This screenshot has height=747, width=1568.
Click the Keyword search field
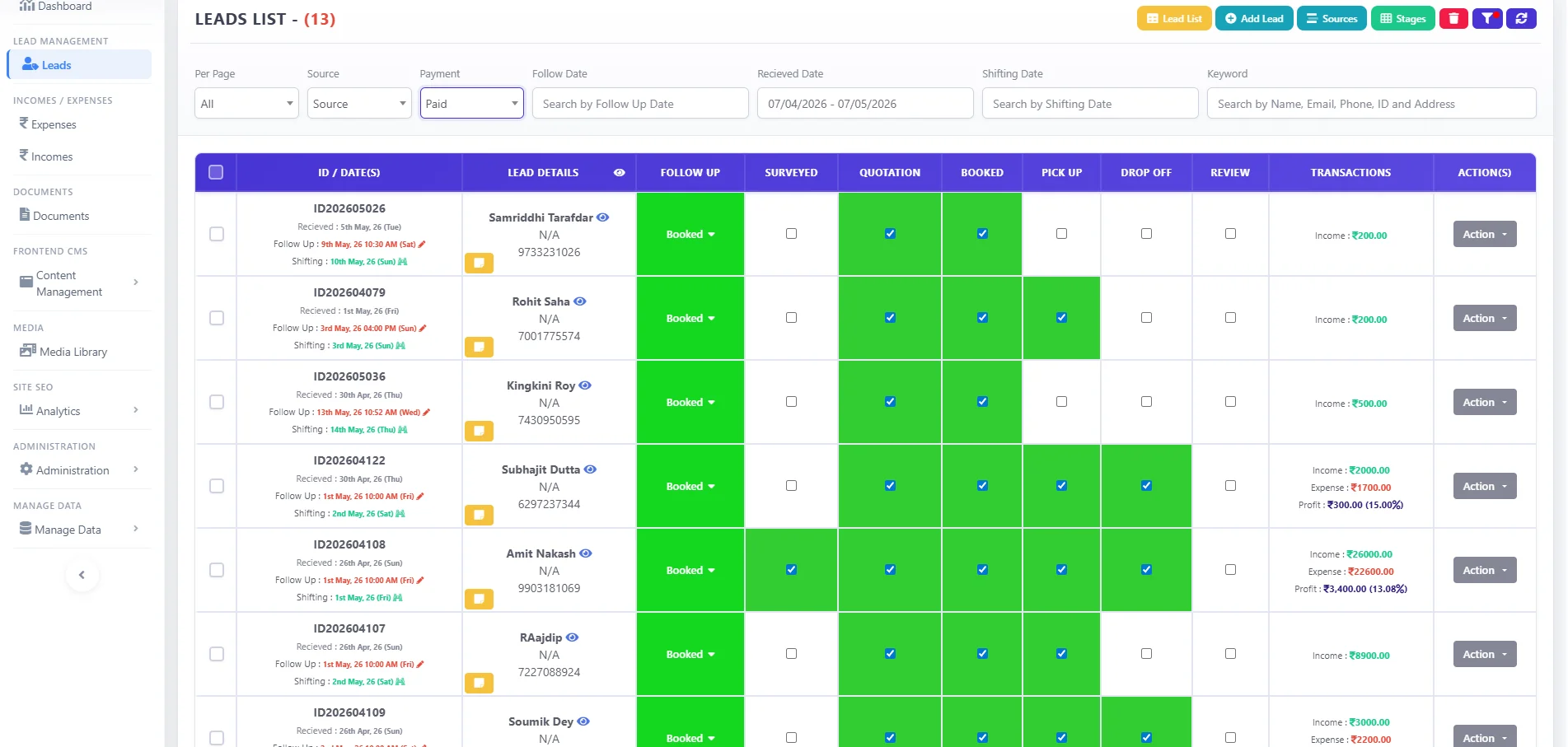coord(1371,104)
